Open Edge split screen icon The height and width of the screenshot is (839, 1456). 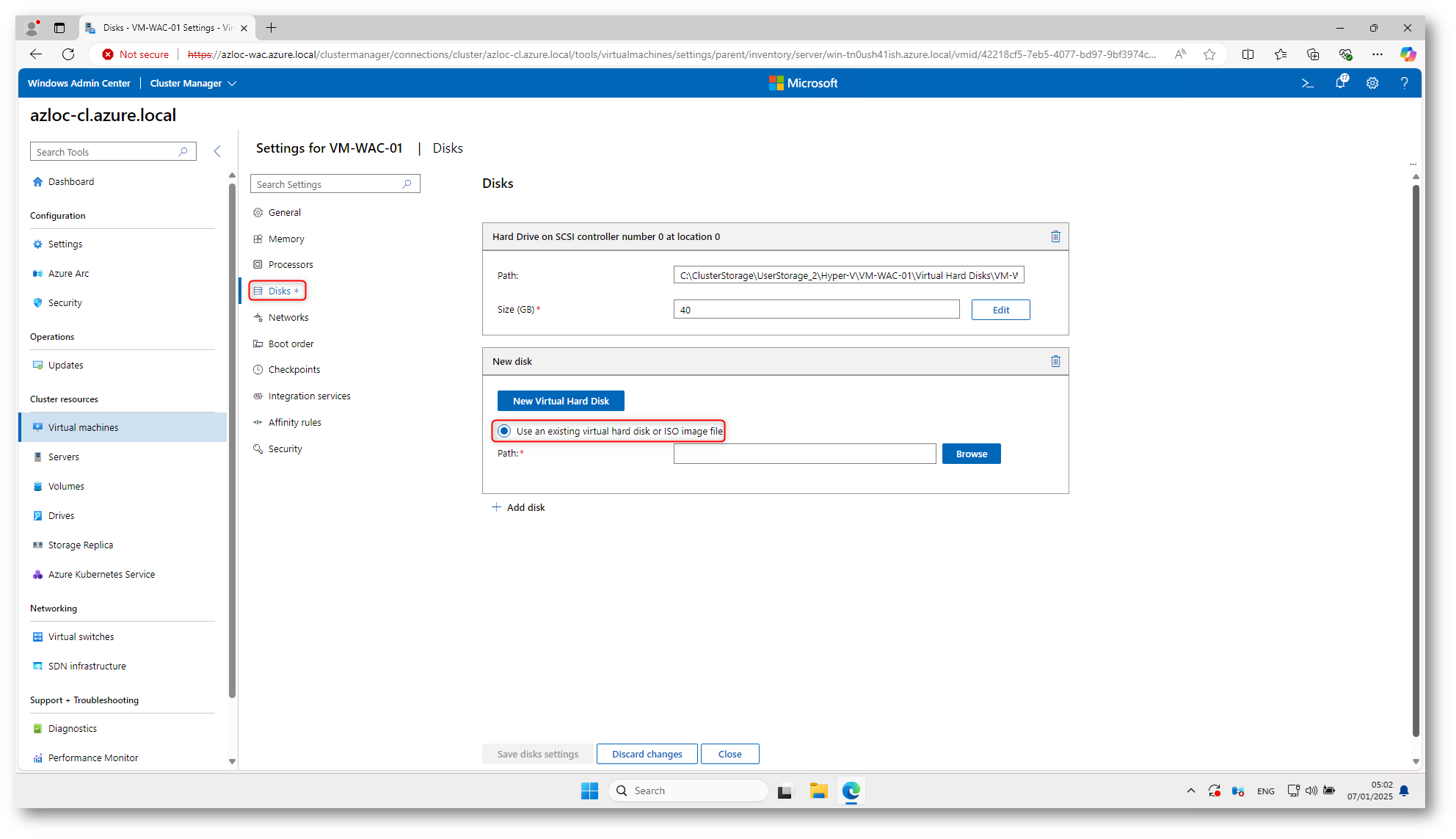[x=1248, y=54]
